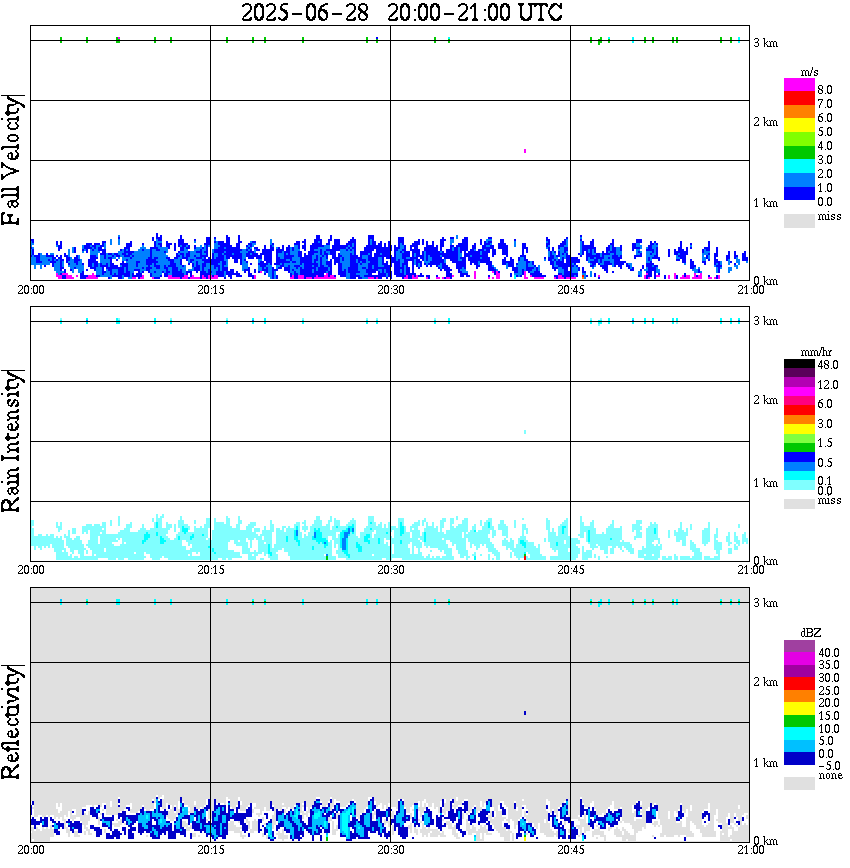Click the top purple swatch in the dBZ legend

click(799, 646)
